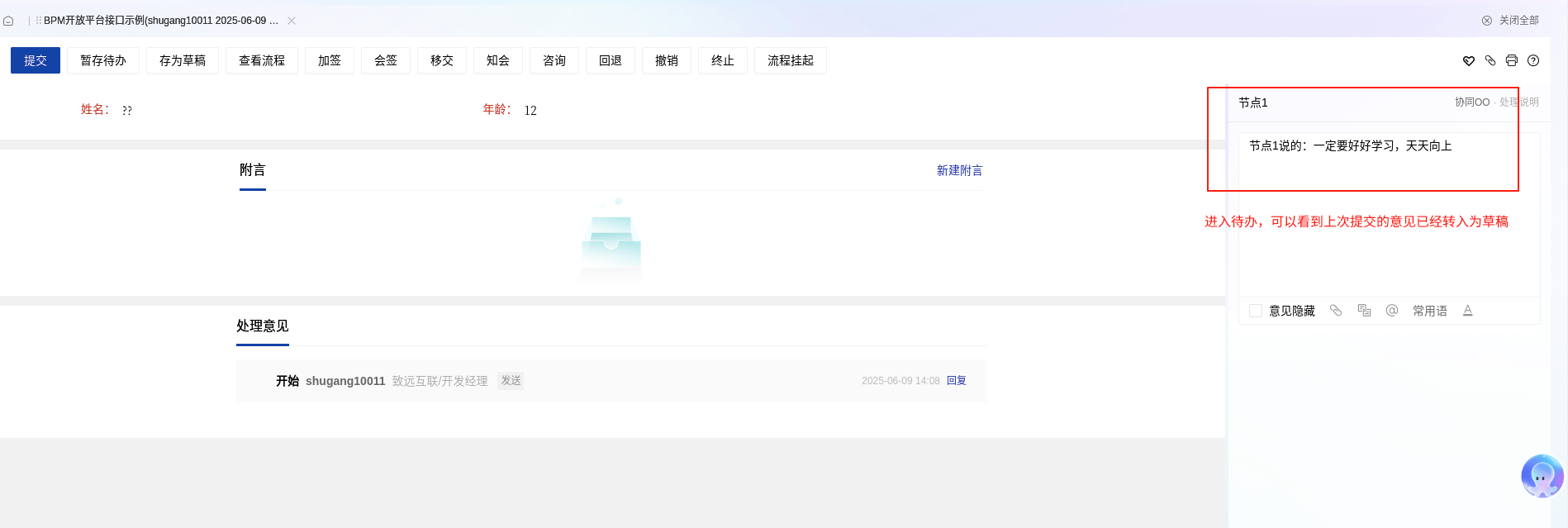
Task: Print the form with the printer icon
Action: [1512, 60]
